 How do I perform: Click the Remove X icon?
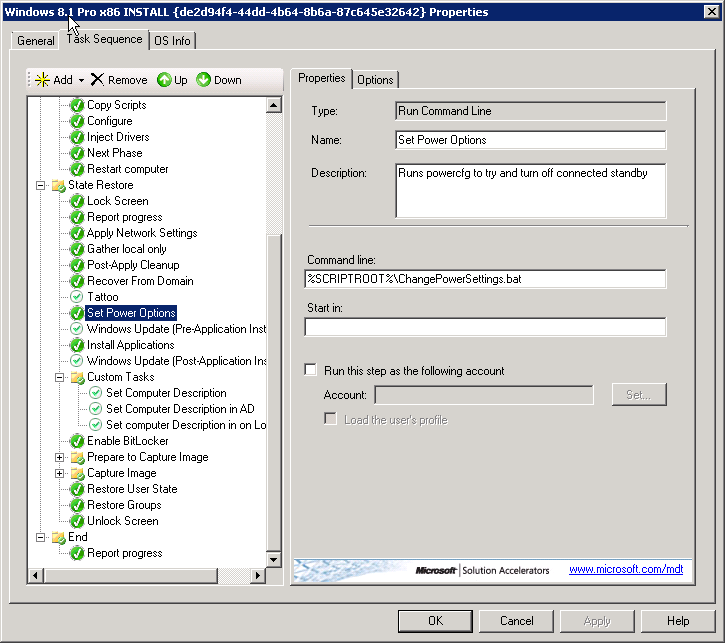click(97, 80)
